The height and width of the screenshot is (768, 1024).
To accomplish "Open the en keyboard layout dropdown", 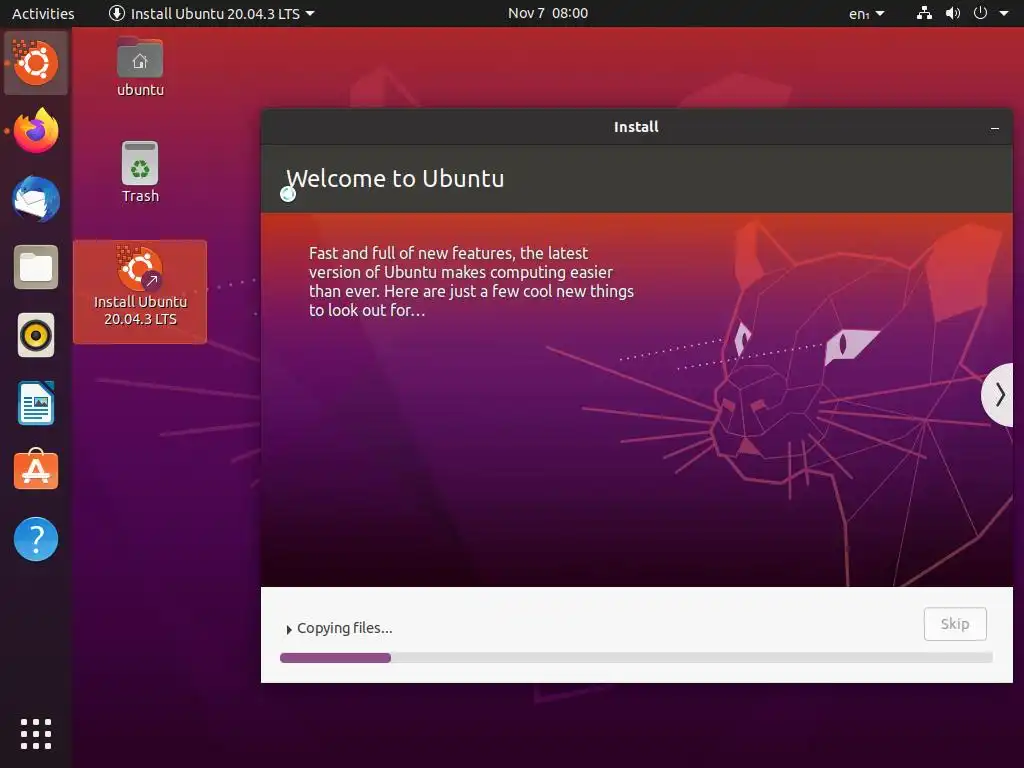I will tap(867, 13).
